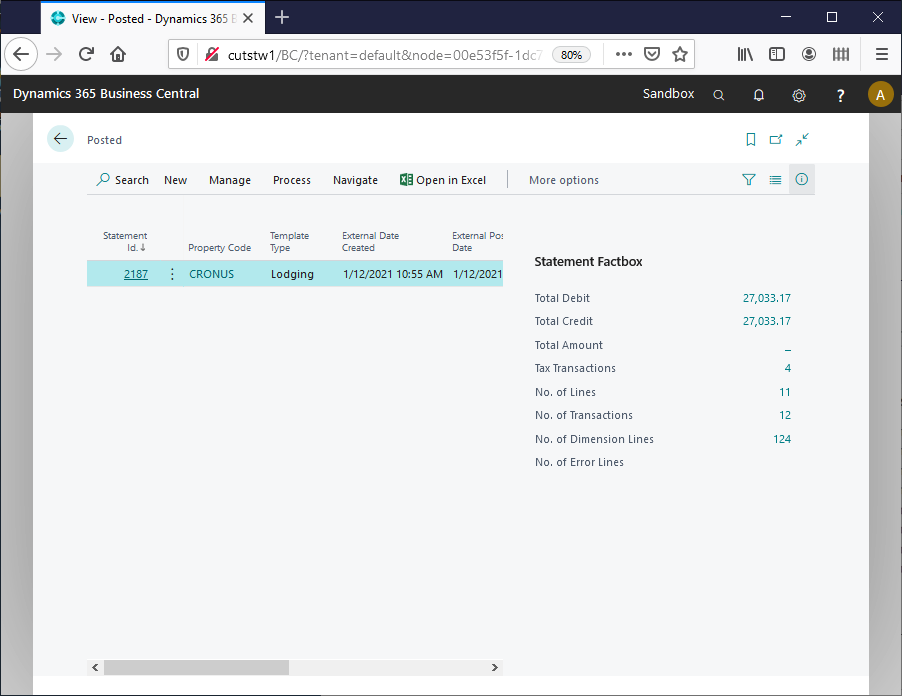
Task: Bookmark this page with the star icon
Action: (680, 54)
